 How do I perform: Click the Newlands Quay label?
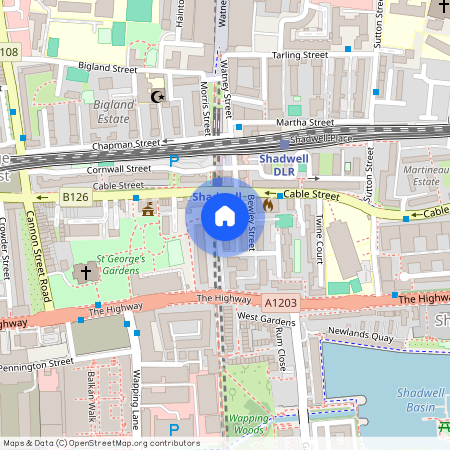click(x=361, y=334)
